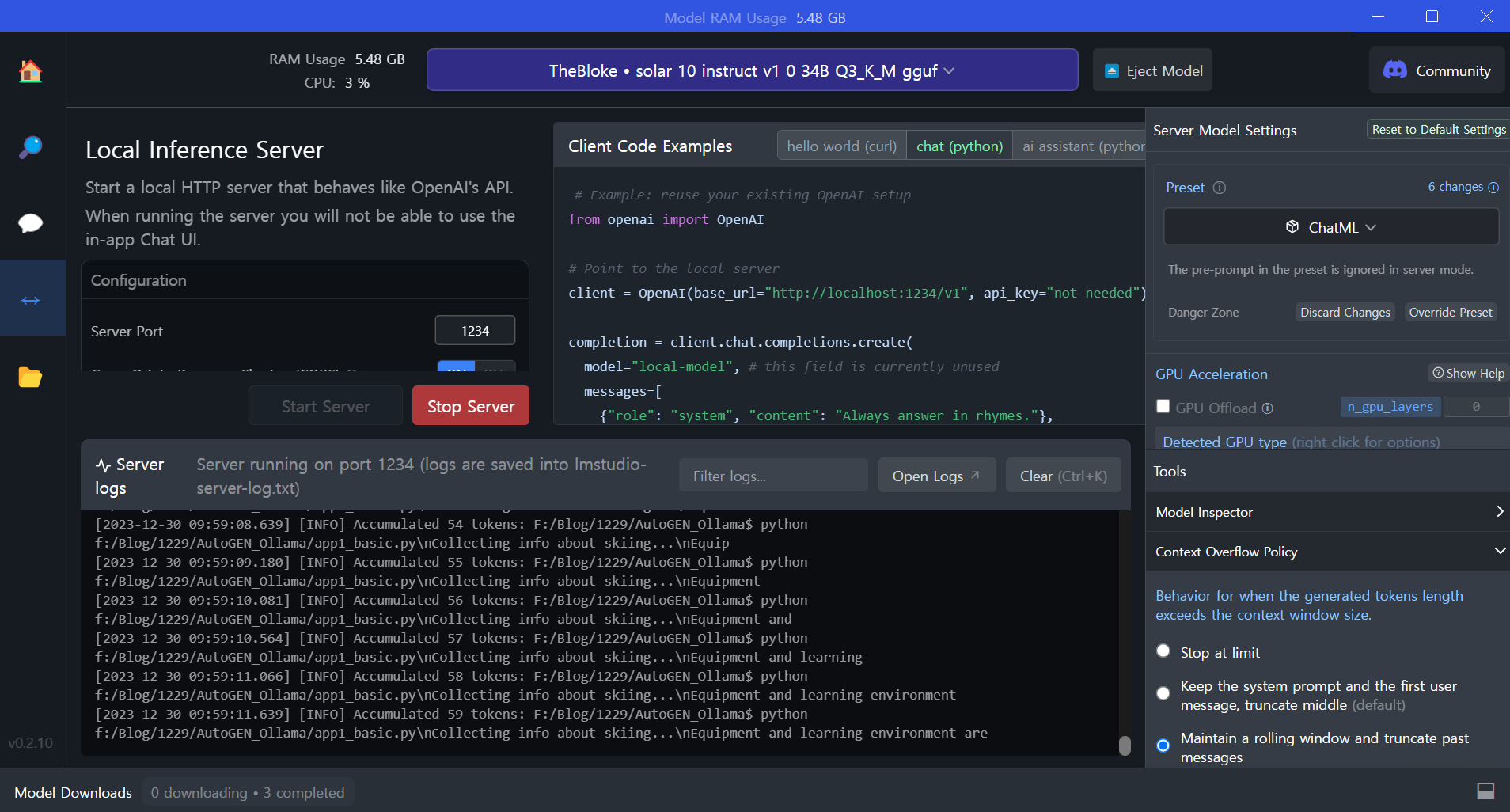Click the Tools section heading

[x=1169, y=472]
